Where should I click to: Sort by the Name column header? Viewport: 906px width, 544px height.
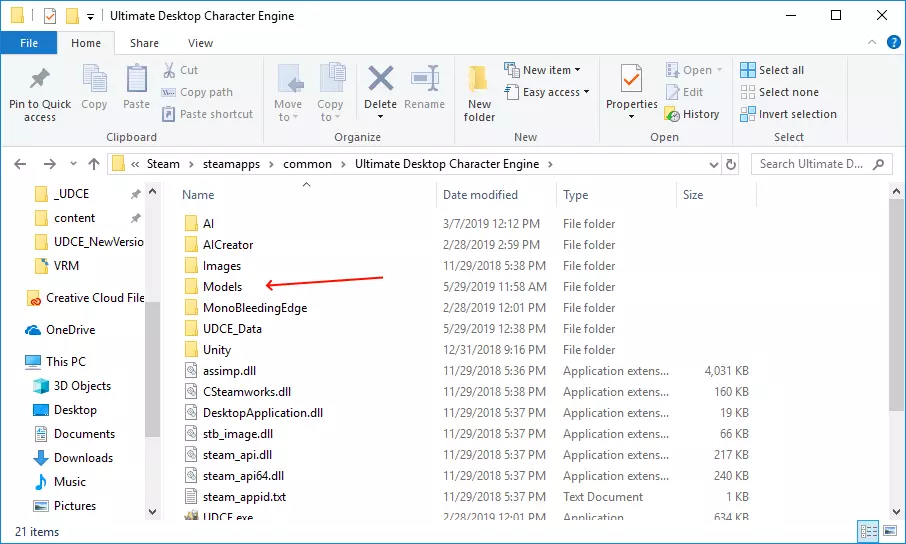coord(198,195)
